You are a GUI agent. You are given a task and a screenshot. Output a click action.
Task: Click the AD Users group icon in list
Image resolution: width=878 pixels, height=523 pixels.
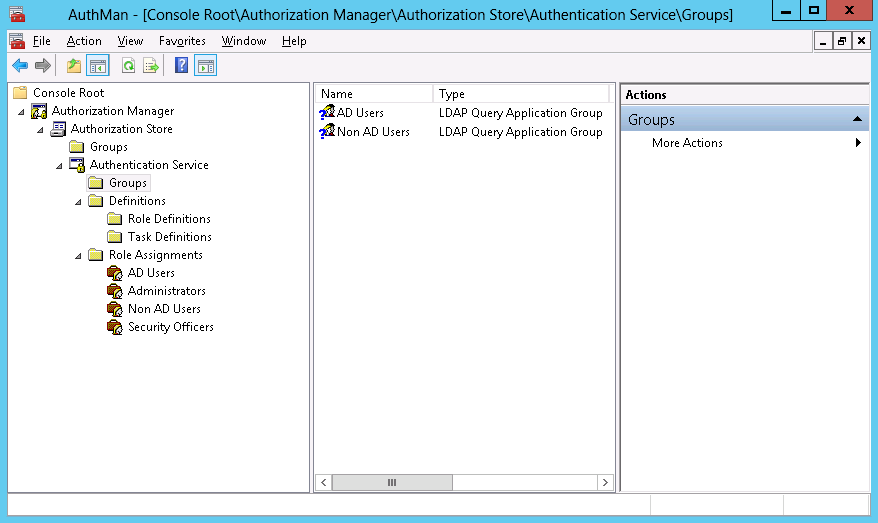coord(327,113)
